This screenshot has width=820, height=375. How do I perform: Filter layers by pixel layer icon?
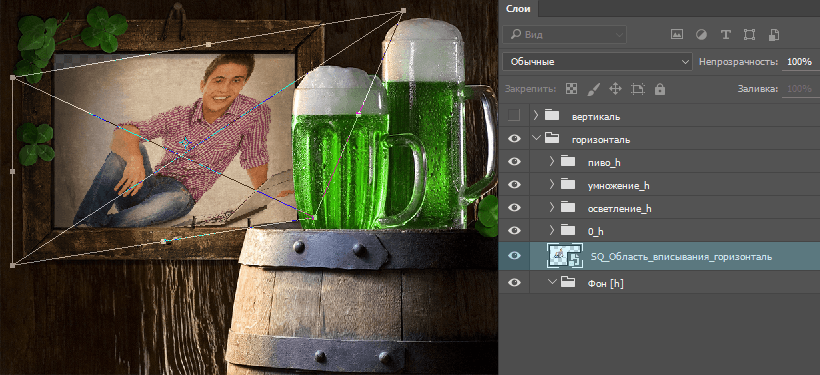[677, 35]
